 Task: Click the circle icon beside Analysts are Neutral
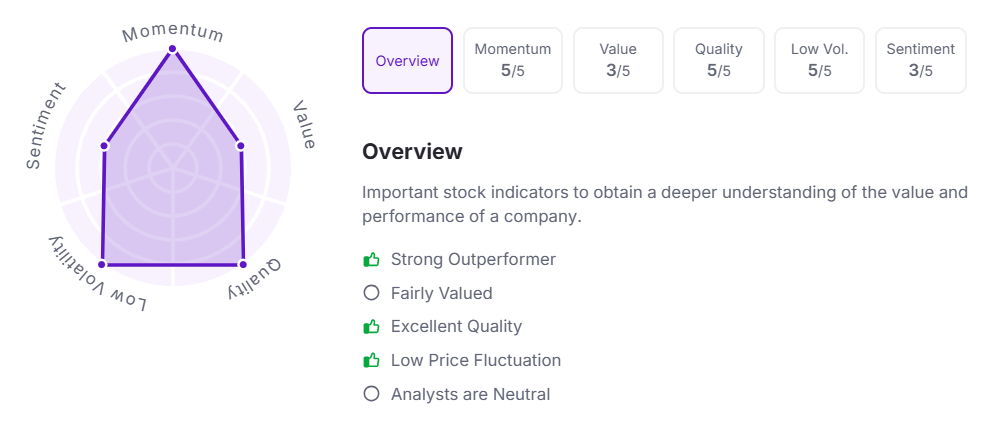click(372, 395)
